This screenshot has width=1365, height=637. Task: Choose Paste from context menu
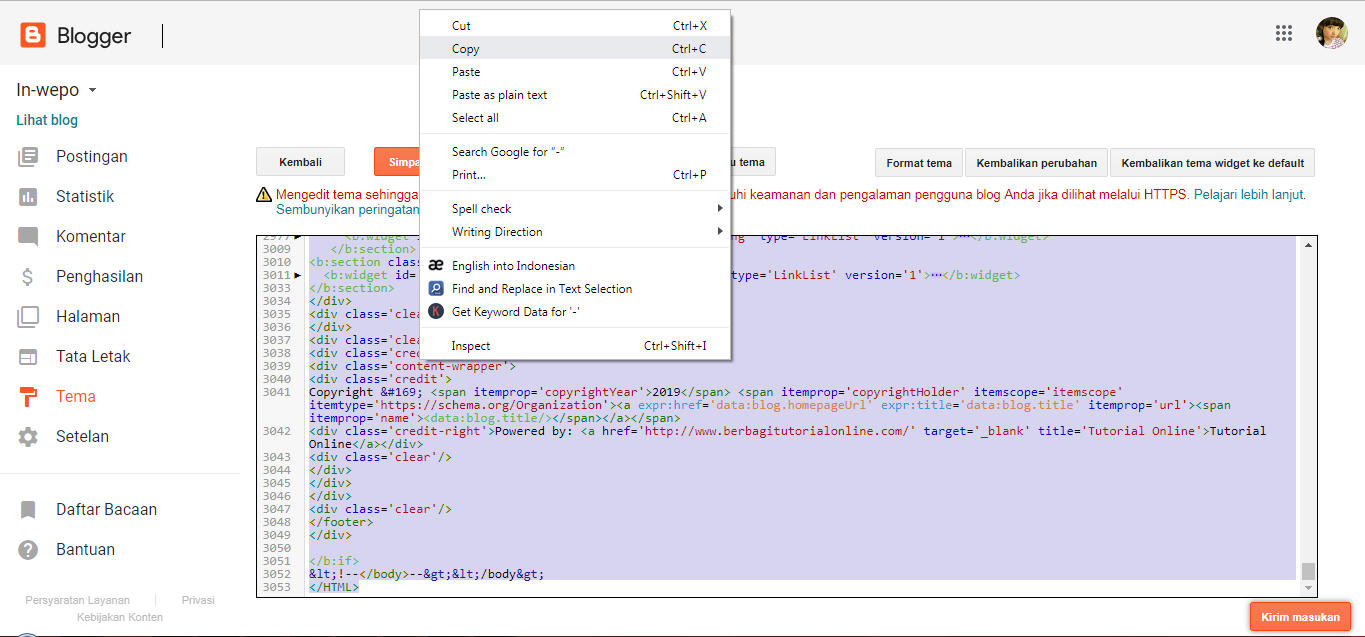[x=575, y=71]
